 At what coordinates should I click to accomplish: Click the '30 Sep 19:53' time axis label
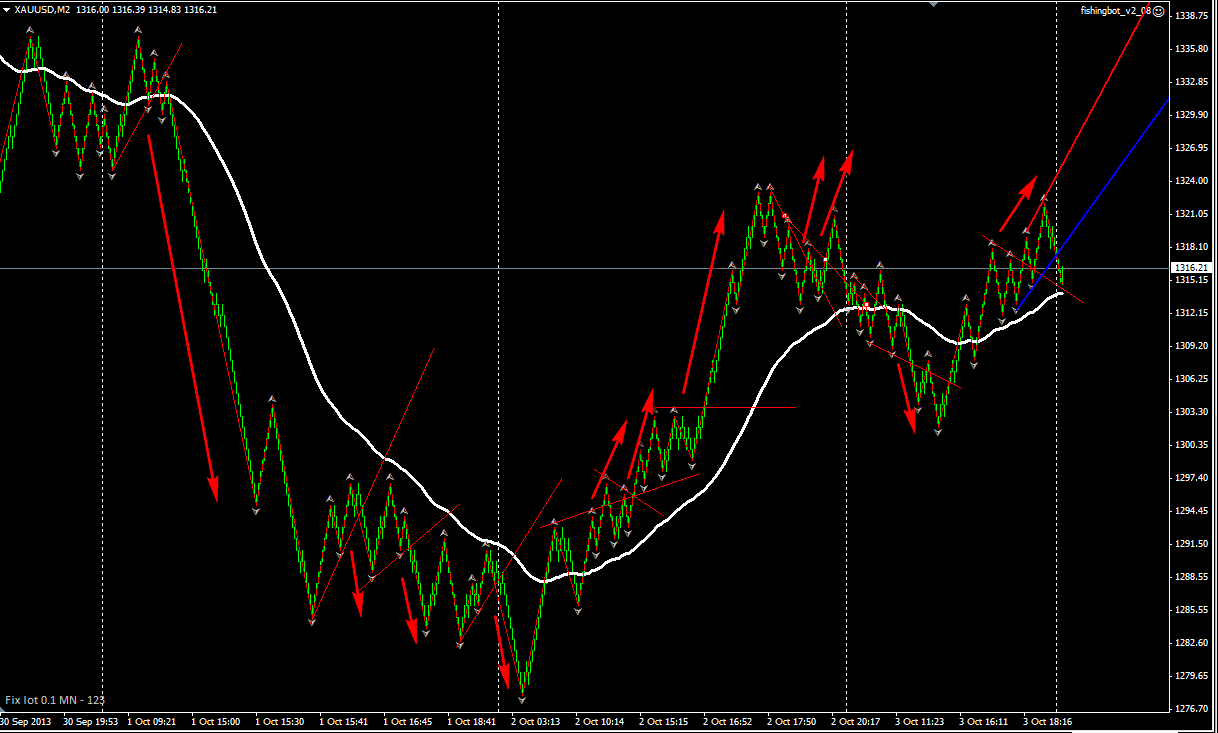91,721
